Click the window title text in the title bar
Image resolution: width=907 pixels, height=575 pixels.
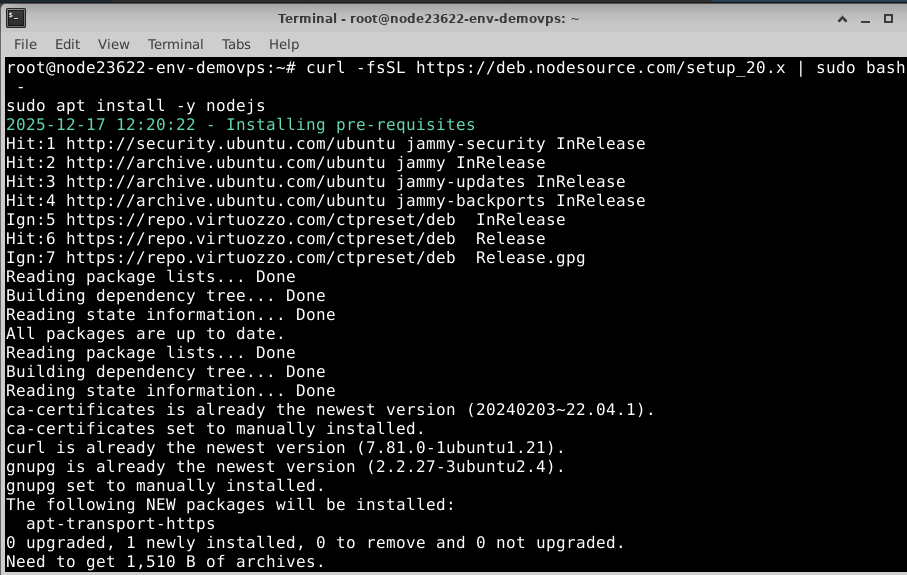click(453, 18)
